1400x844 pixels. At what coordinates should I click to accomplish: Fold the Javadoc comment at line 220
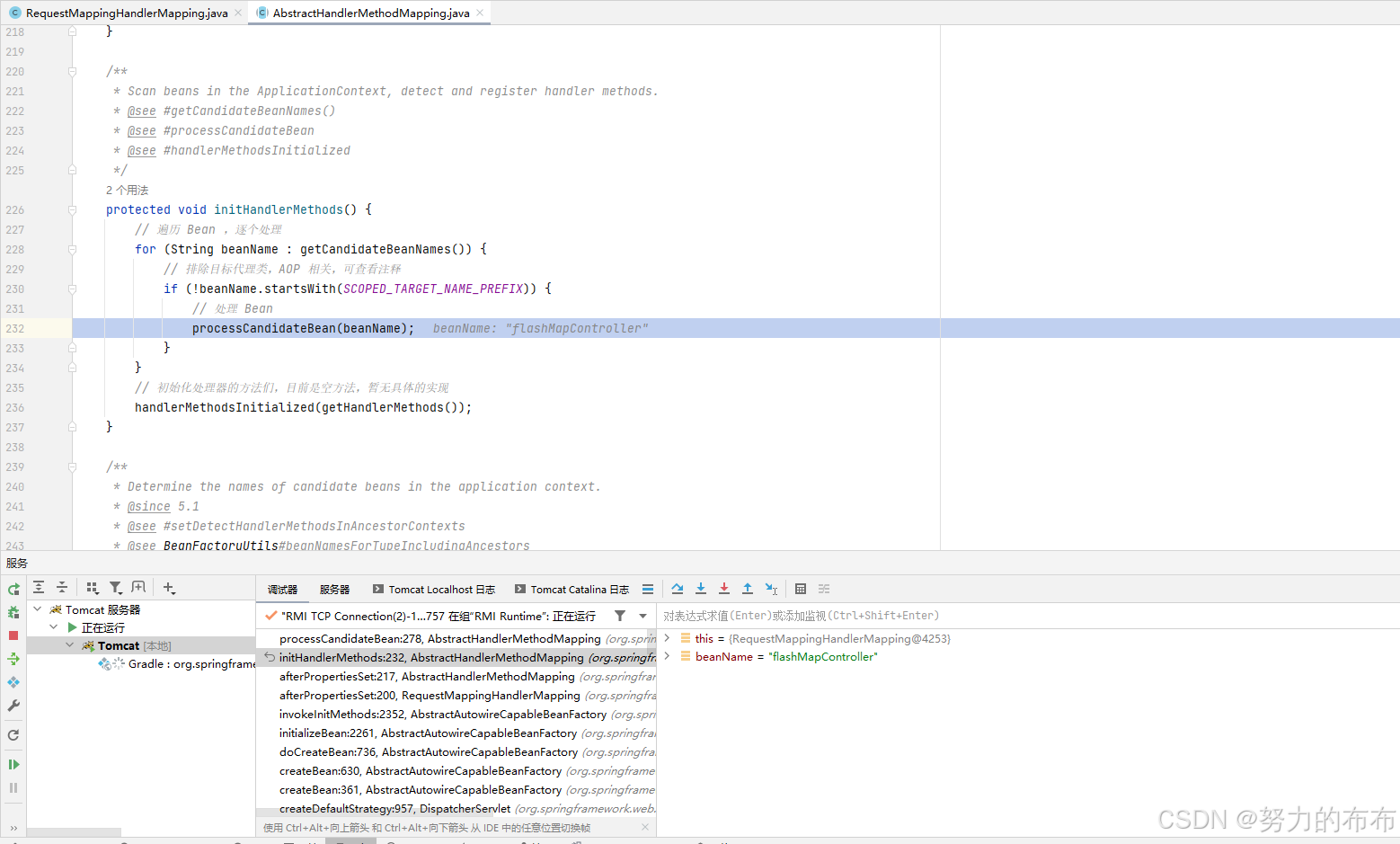point(72,71)
